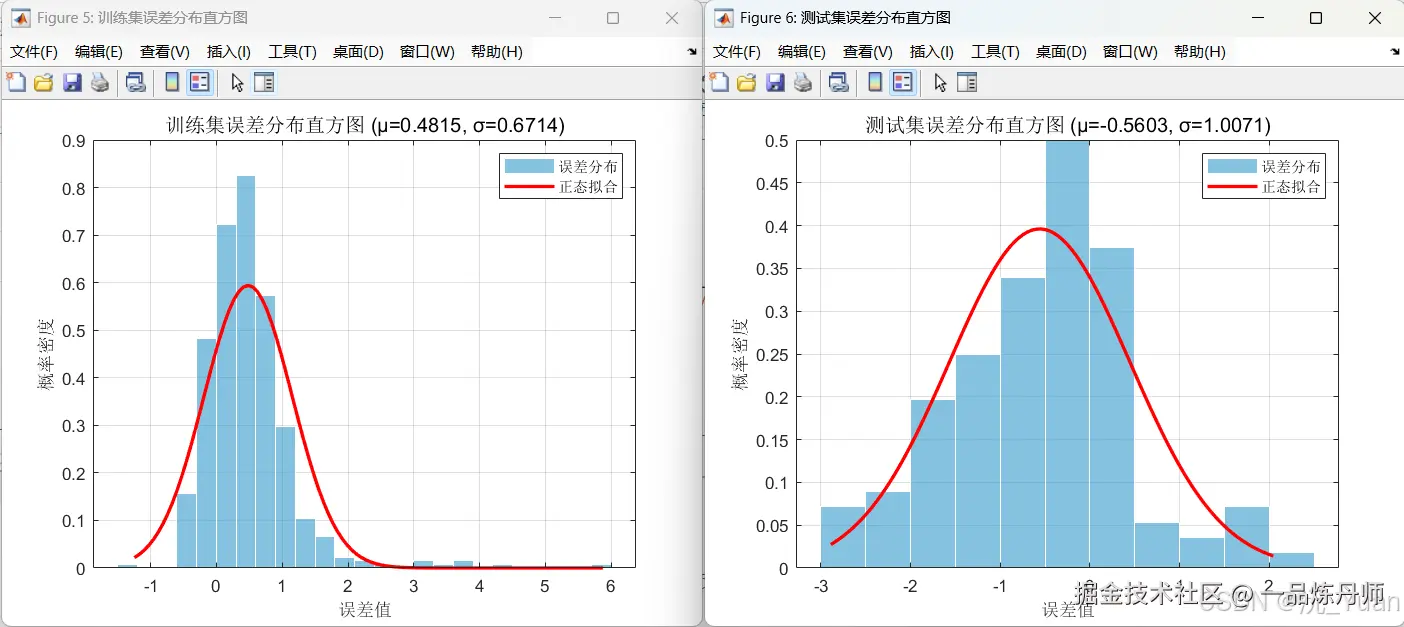Open 窗口(W) menu in Figure 5
The height and width of the screenshot is (627, 1404).
pos(427,52)
